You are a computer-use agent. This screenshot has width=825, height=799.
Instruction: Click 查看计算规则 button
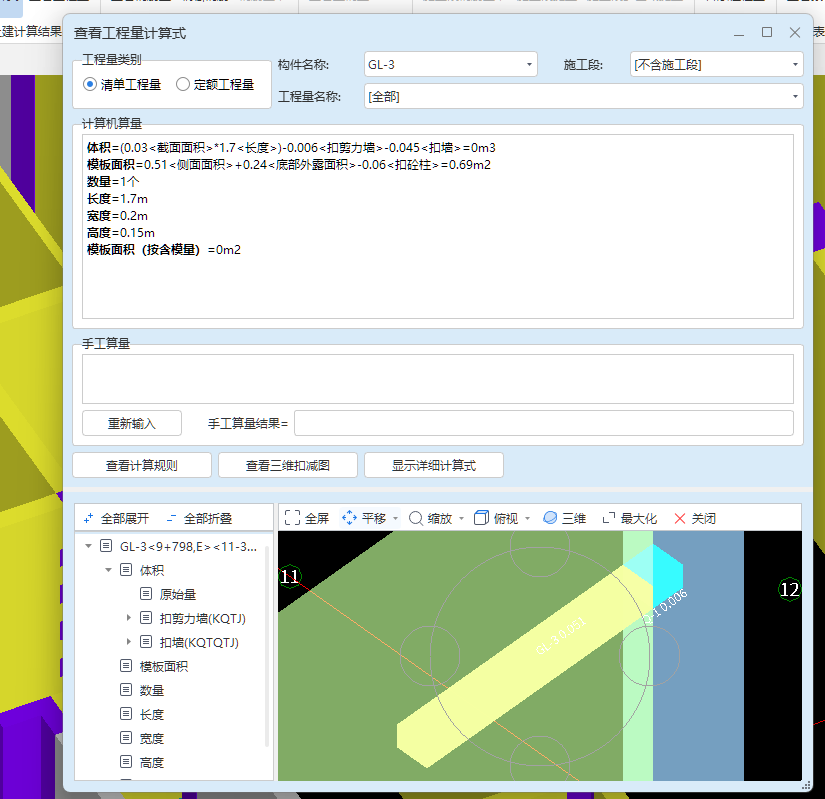coord(142,466)
